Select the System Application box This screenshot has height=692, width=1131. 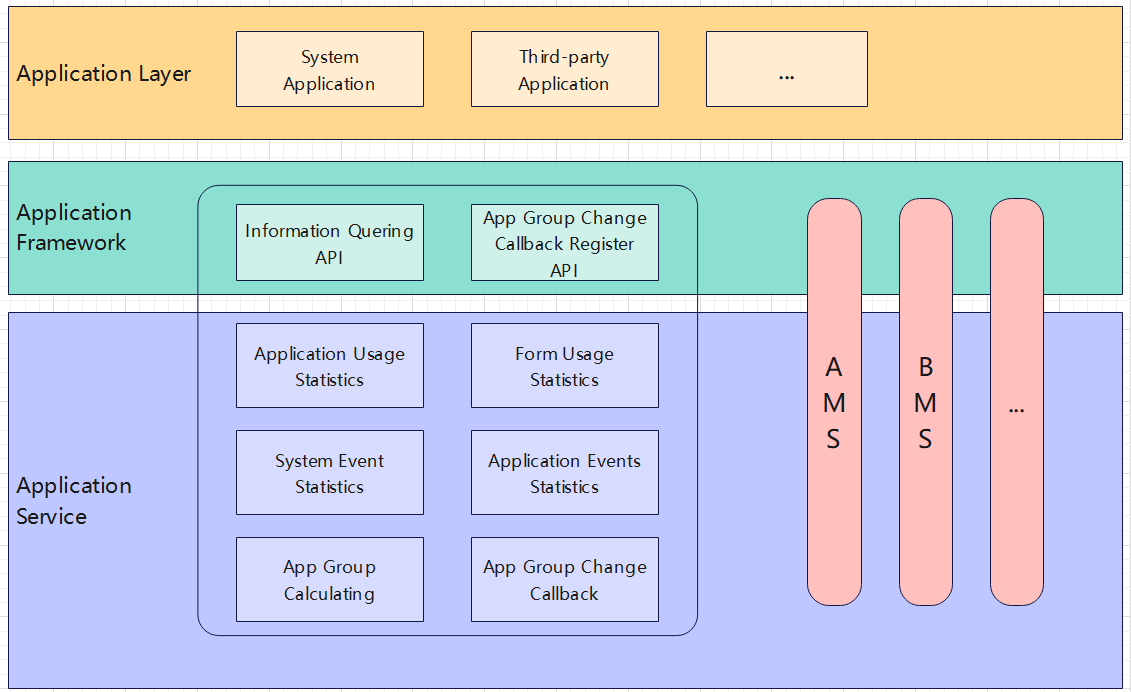(329, 69)
